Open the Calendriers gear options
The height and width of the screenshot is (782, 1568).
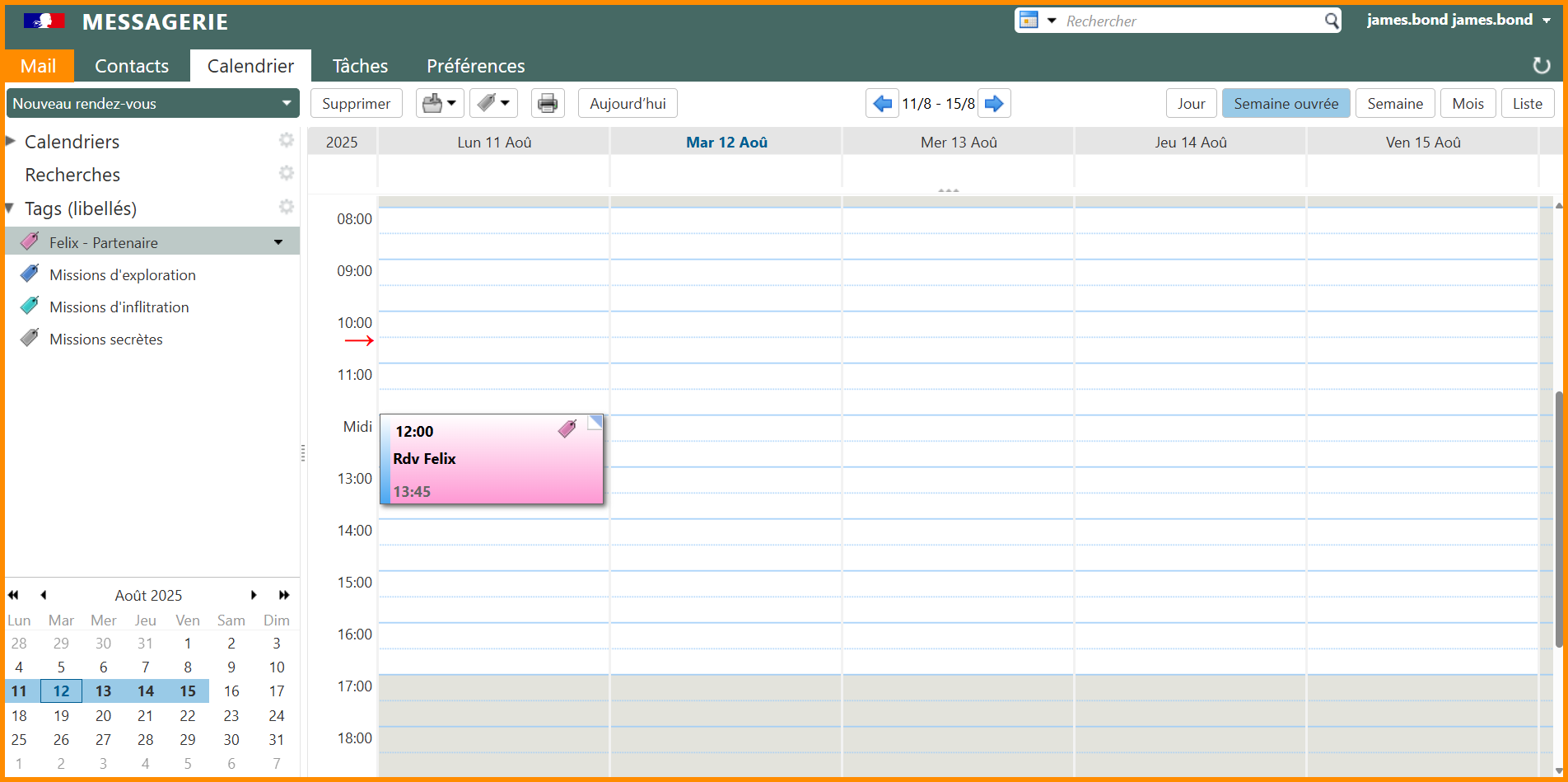click(286, 140)
